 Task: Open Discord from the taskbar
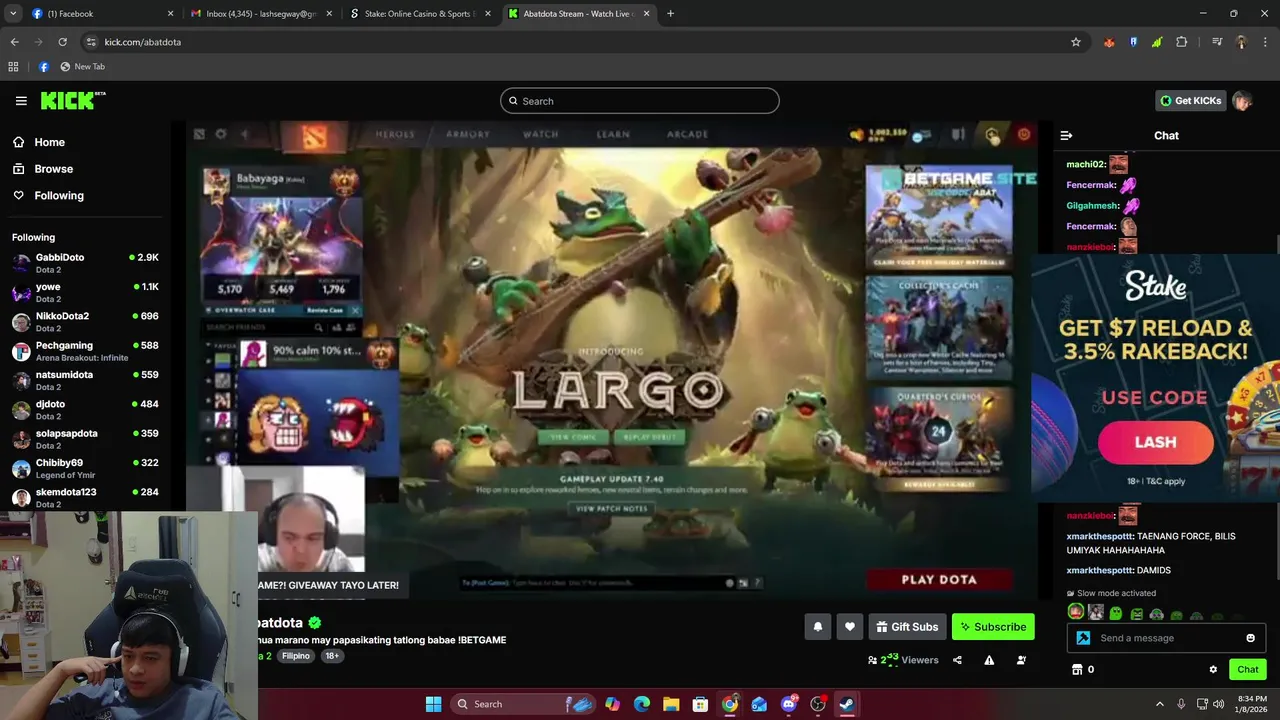788,704
